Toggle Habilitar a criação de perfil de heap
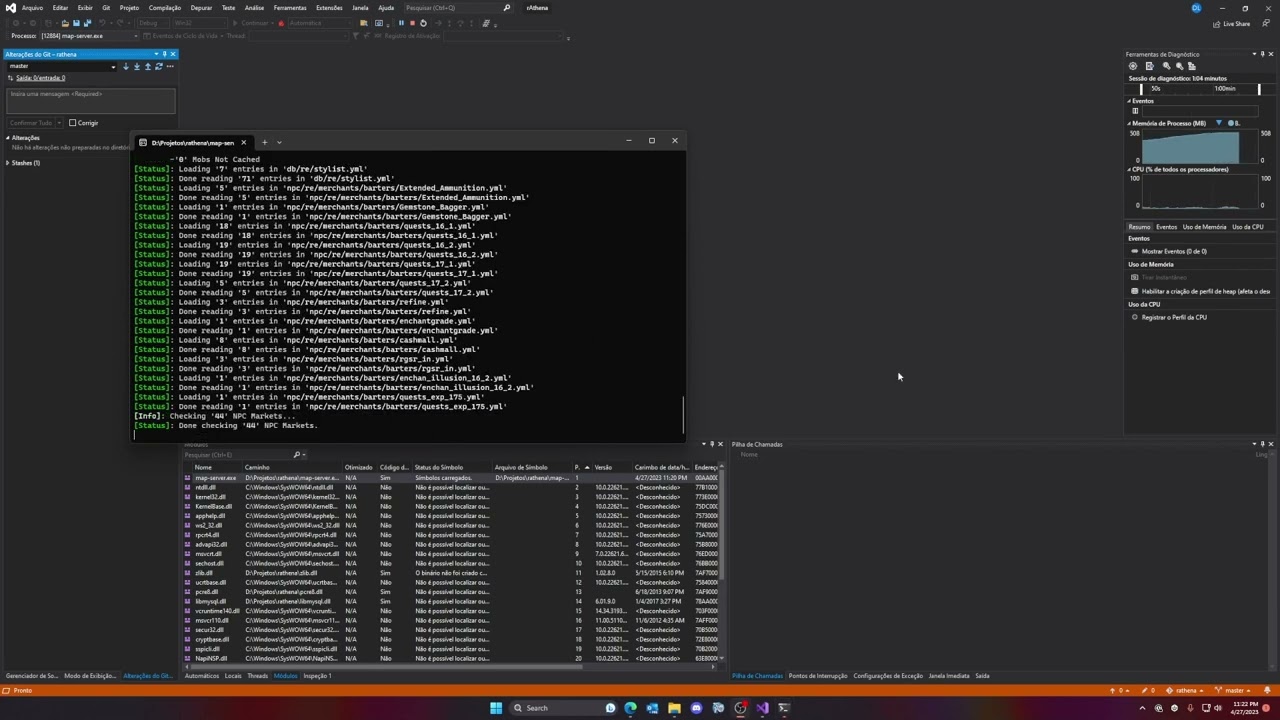 [1135, 291]
